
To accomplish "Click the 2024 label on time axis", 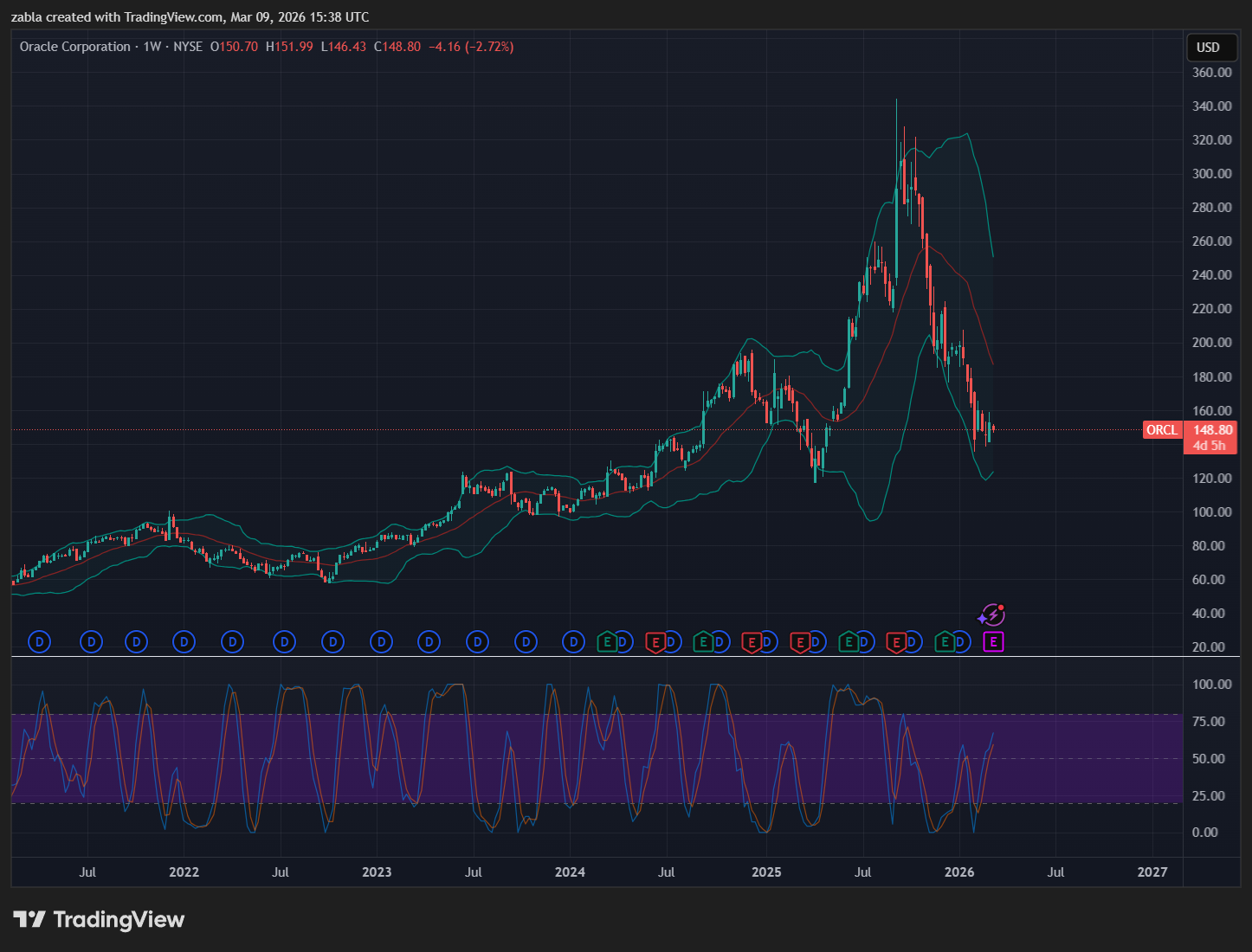I will (x=570, y=872).
